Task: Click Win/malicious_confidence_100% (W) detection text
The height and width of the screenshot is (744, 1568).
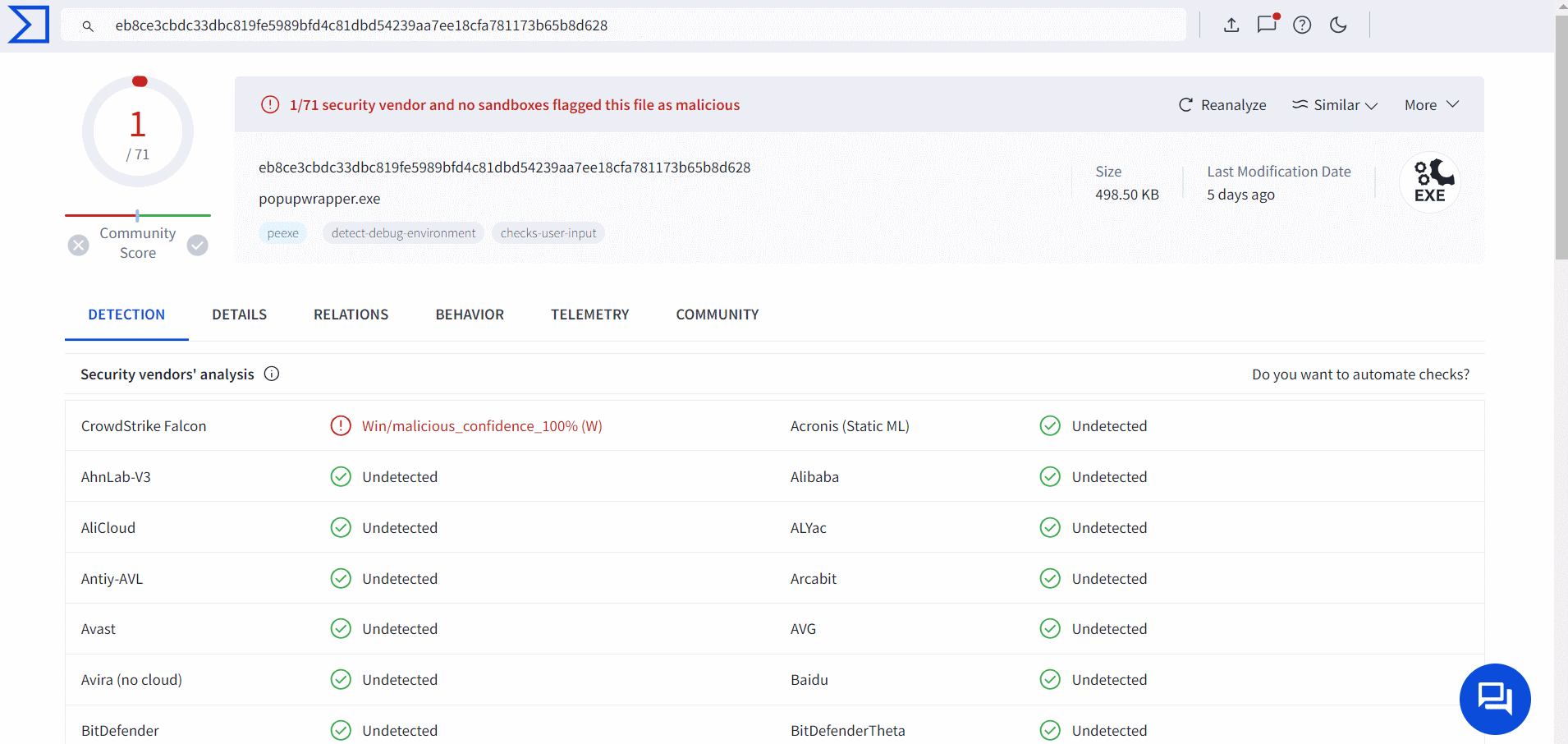Action: pyautogui.click(x=482, y=426)
